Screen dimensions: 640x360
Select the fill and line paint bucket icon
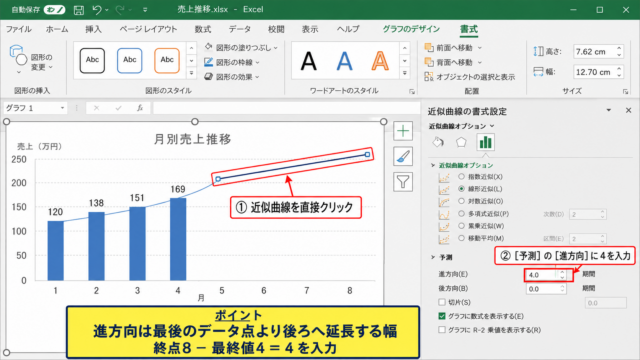coord(438,142)
